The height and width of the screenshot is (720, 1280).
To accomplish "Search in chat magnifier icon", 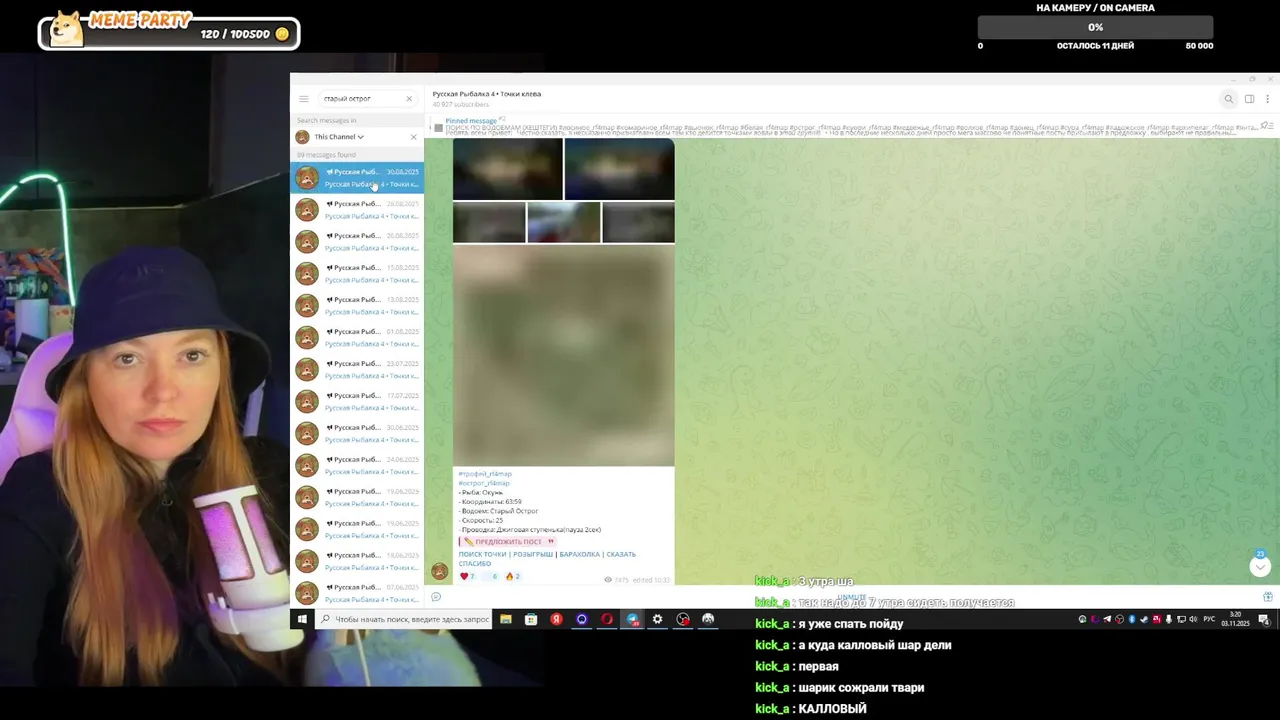I will point(1229,99).
